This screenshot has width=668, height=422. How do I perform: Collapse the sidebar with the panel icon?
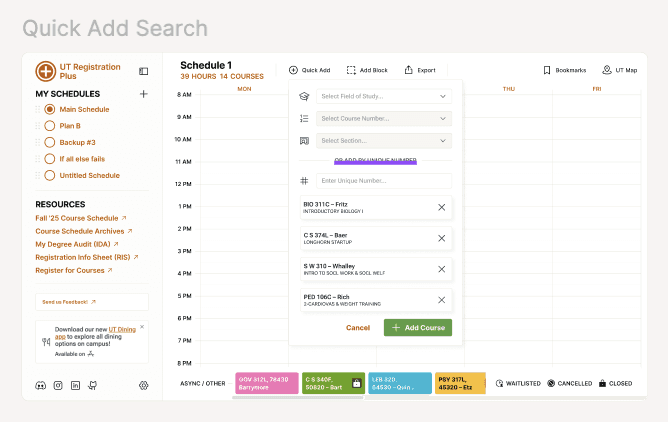(144, 71)
